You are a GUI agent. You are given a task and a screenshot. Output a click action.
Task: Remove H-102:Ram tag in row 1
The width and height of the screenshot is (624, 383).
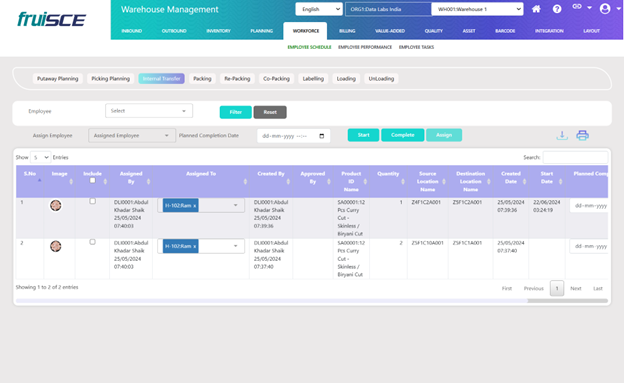click(195, 206)
